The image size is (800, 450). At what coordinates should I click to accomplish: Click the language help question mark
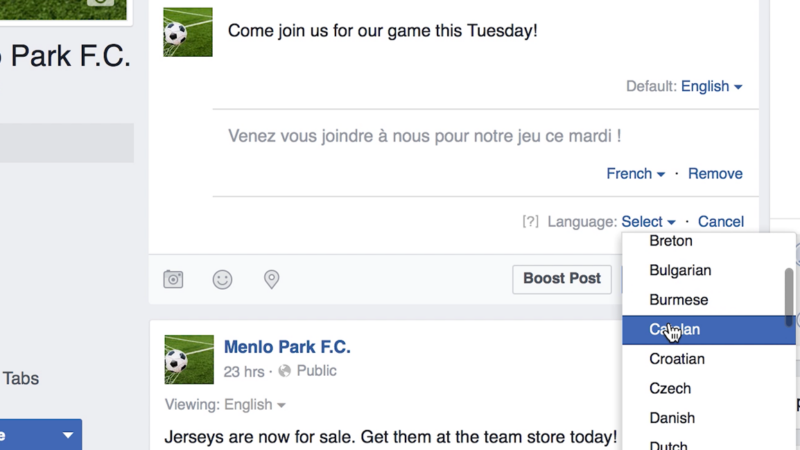pyautogui.click(x=530, y=222)
